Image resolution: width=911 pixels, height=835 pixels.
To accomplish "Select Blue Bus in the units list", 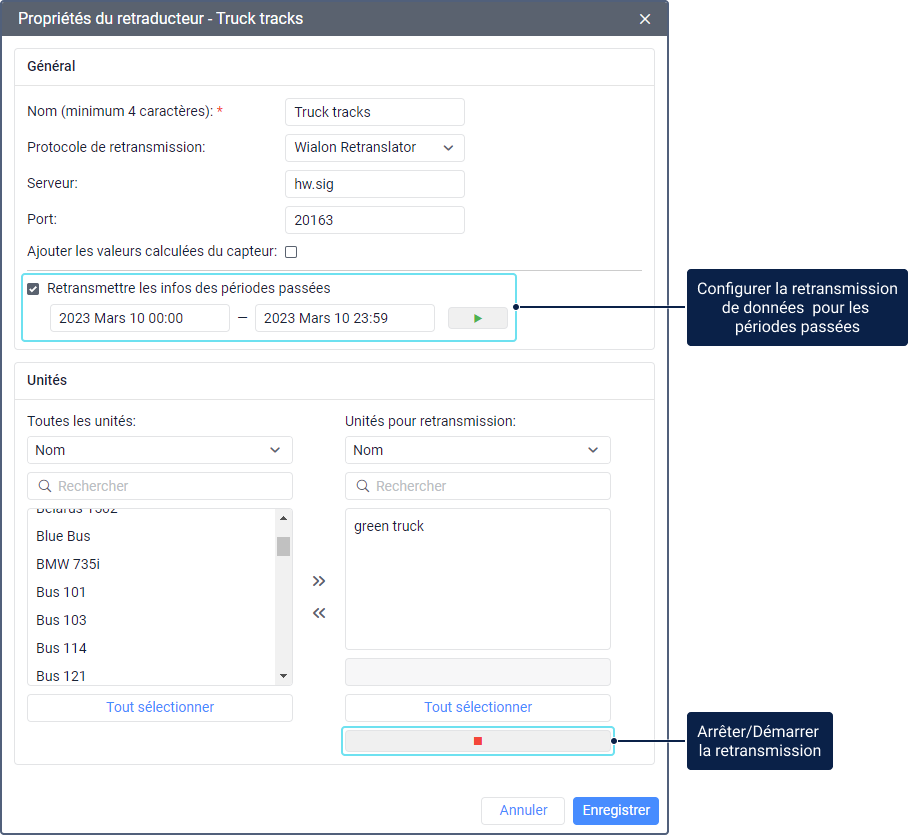I will coord(63,536).
